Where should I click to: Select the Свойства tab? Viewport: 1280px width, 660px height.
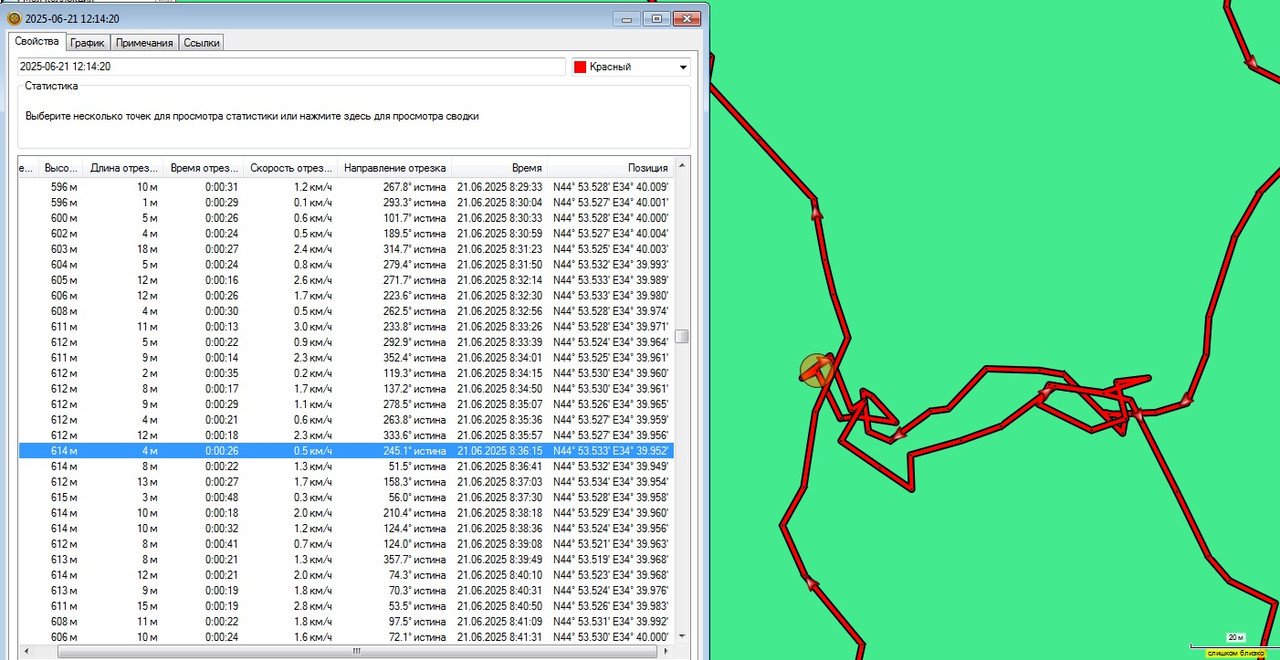[x=37, y=41]
